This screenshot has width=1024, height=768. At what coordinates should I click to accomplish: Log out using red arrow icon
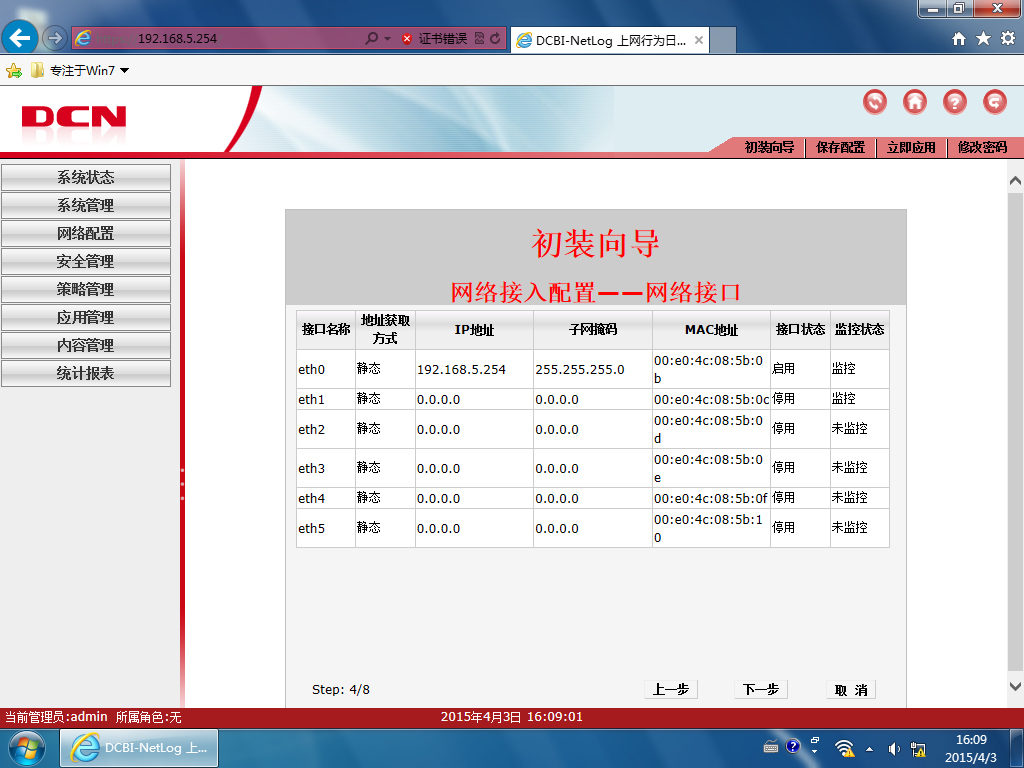coord(995,102)
